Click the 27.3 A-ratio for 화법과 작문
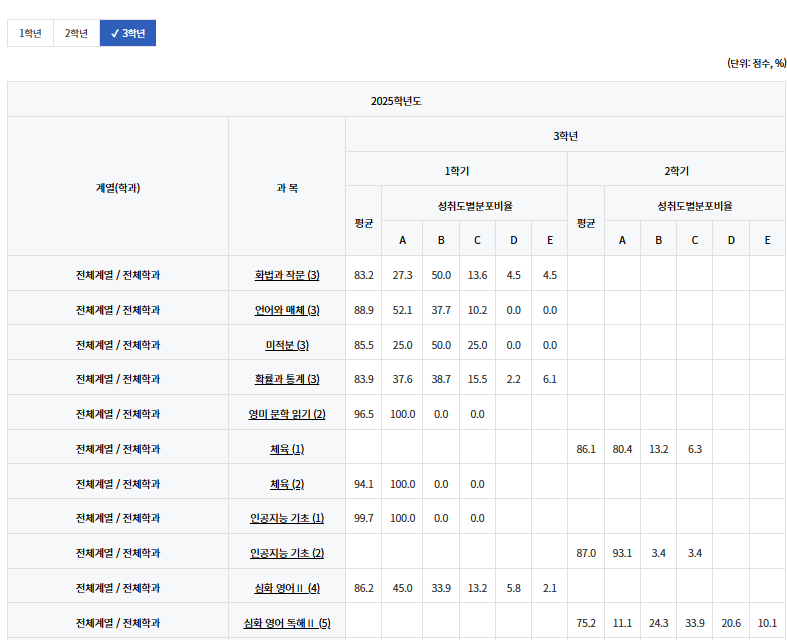Screen dimensions: 787x640 click(x=402, y=276)
